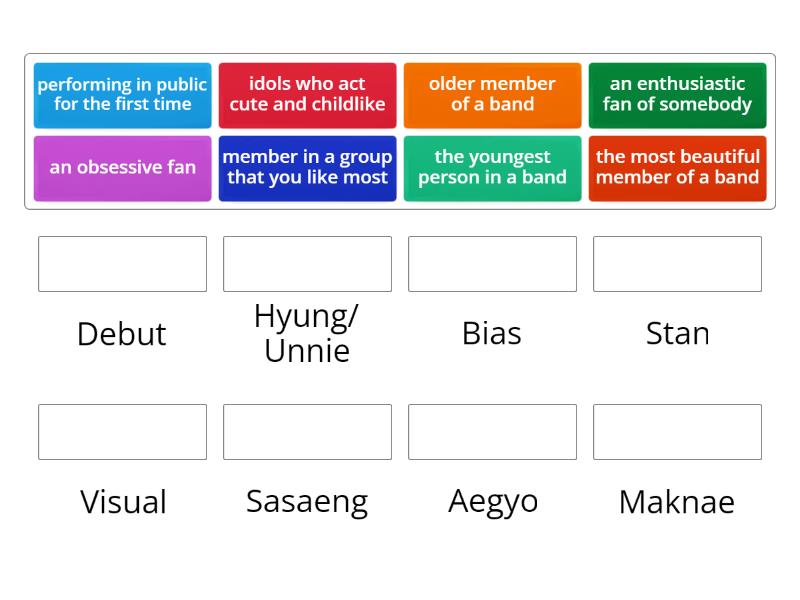Click the empty answer box above Bias
The height and width of the screenshot is (600, 800).
[492, 264]
